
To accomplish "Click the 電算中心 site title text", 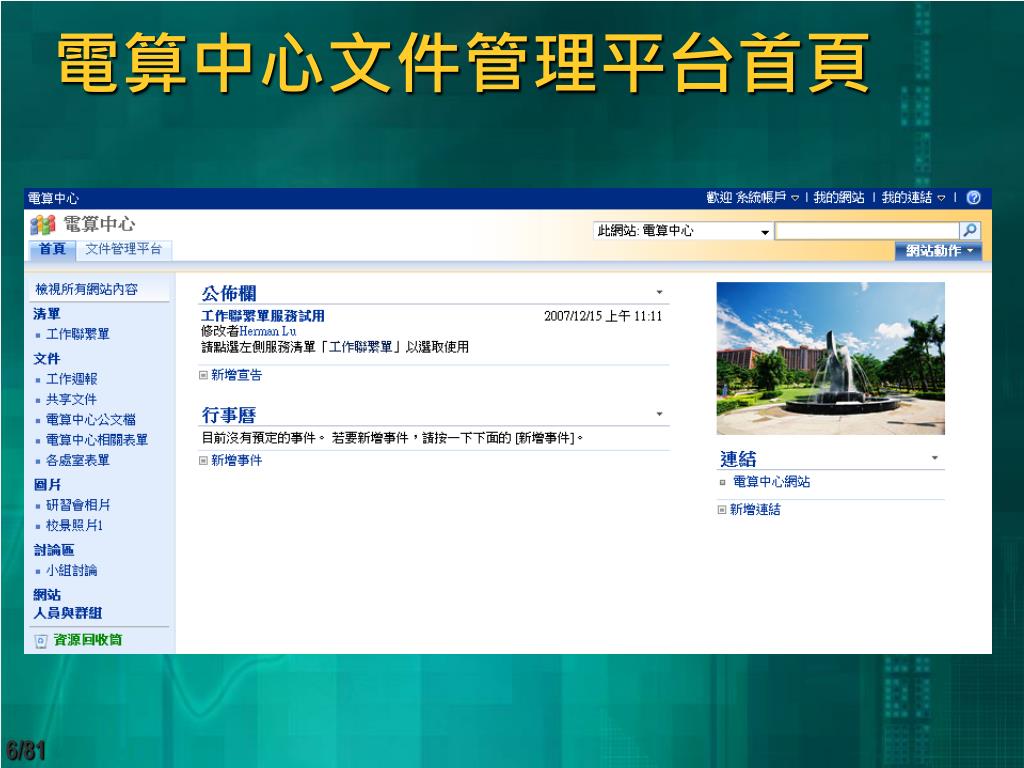I will point(99,224).
